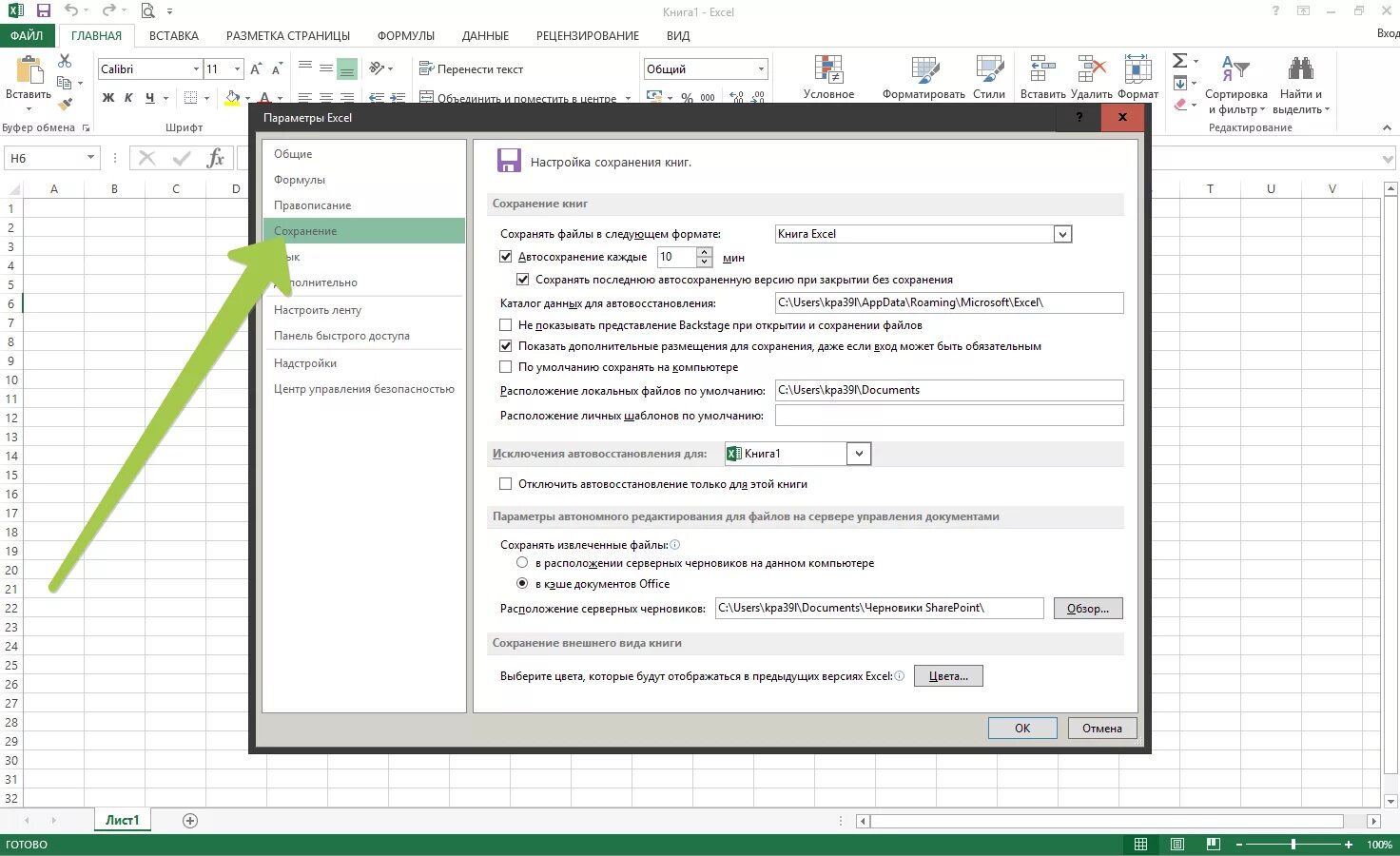Viewport: 1400px width, 856px height.
Task: Switch to РАЗМЕТКА СТРАНИЦЫ ribbon tab
Action: 288,35
